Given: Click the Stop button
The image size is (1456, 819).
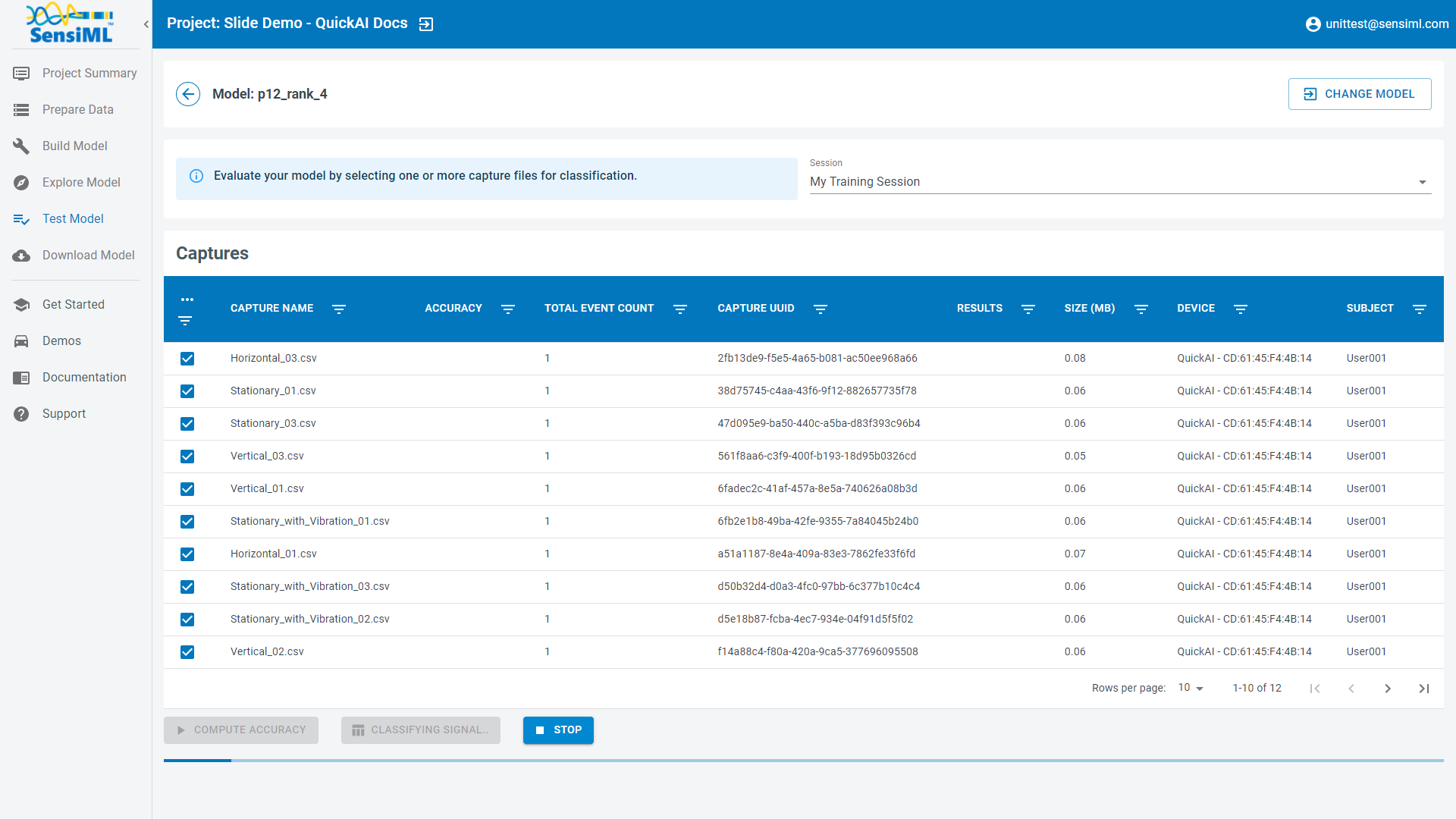Looking at the screenshot, I should [x=558, y=730].
